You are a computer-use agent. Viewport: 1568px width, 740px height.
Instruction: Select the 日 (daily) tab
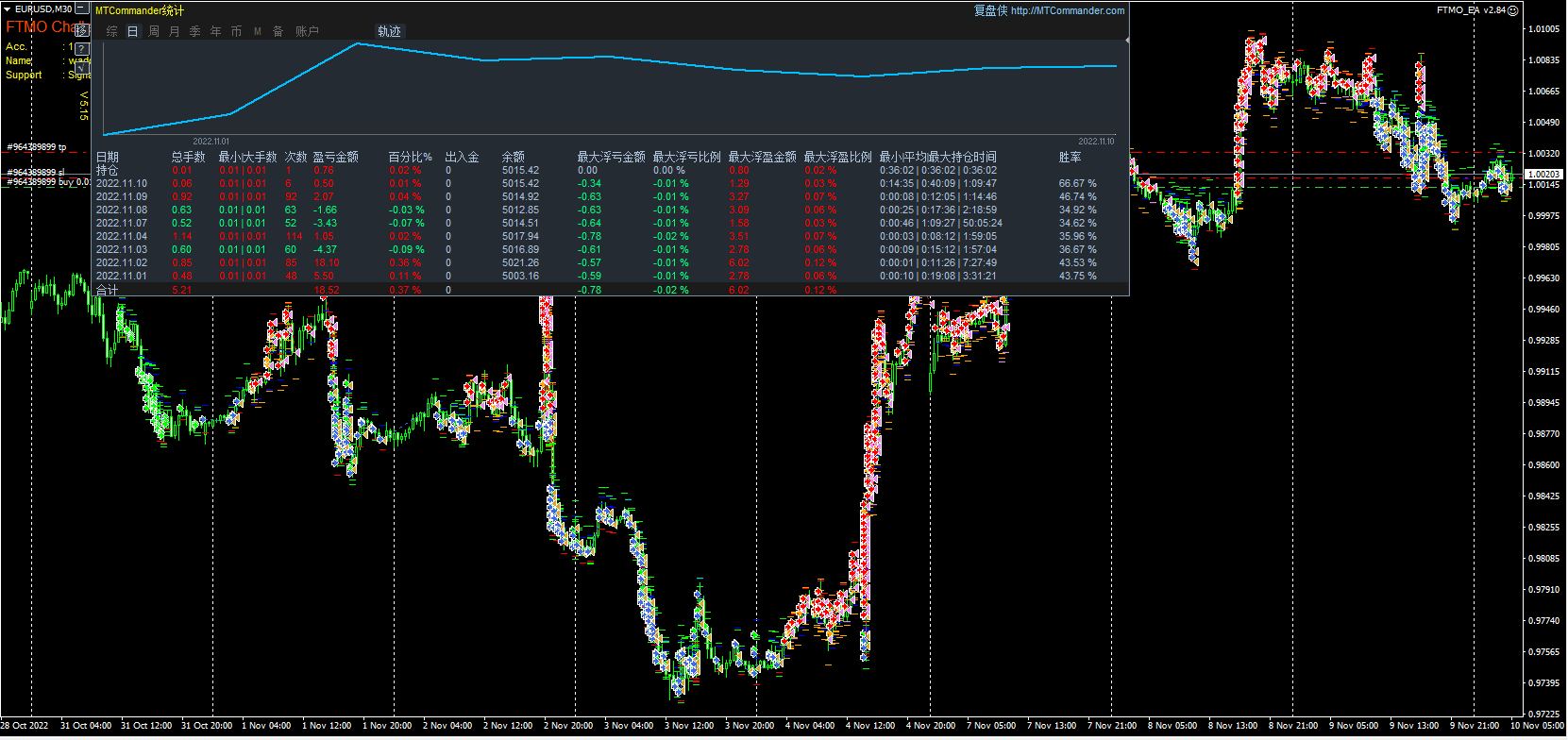tap(132, 31)
